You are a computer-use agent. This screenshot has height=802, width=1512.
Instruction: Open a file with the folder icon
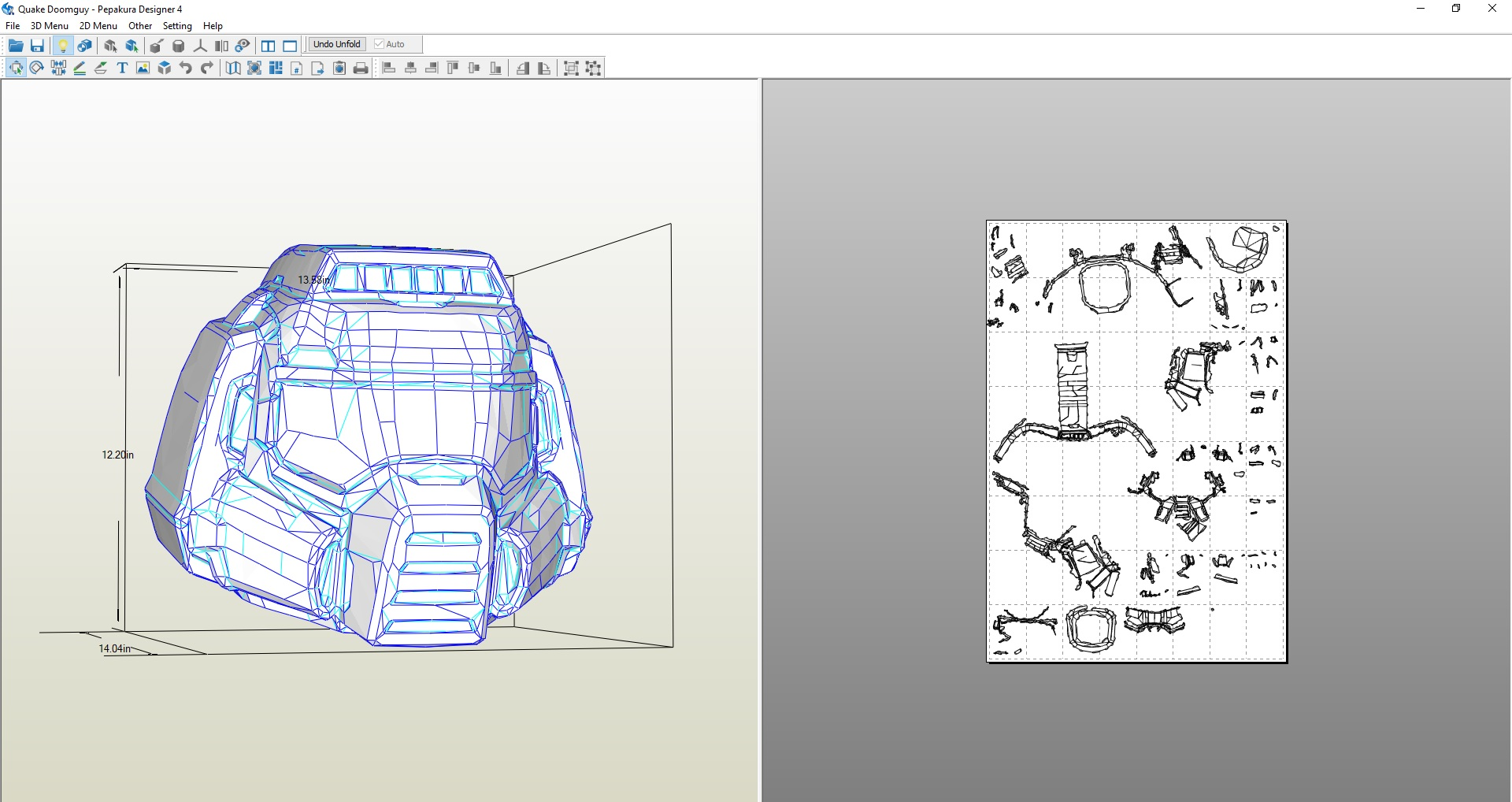click(16, 46)
